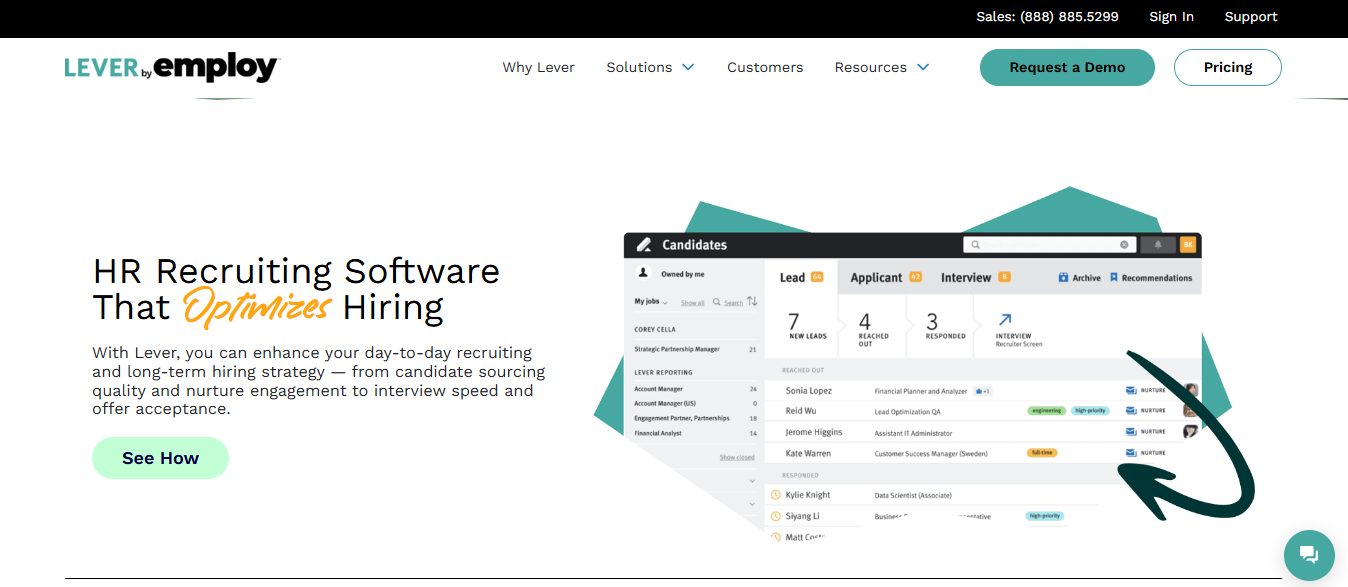1348x587 pixels.
Task: Clear the candidate search with the X icon
Action: tap(1124, 245)
